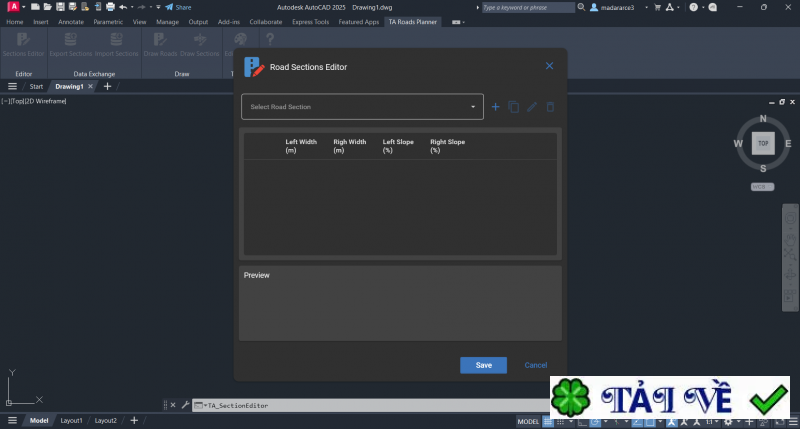Switch to the Start file tab
The width and height of the screenshot is (800, 429).
pos(36,86)
